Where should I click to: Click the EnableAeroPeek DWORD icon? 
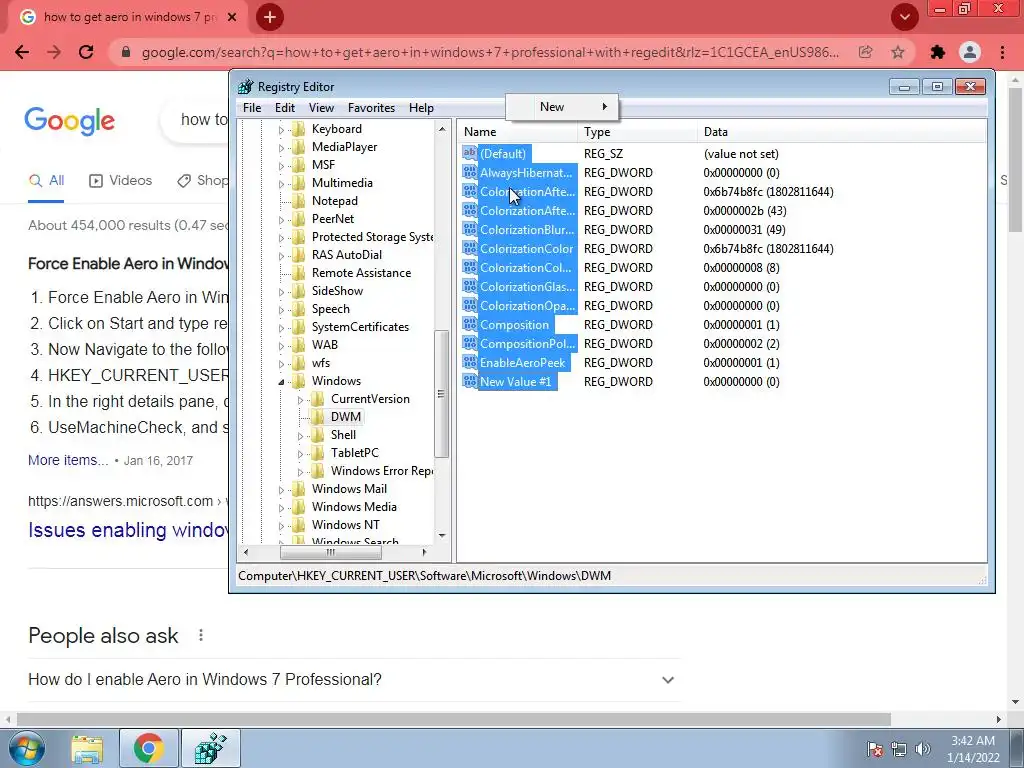click(x=470, y=362)
